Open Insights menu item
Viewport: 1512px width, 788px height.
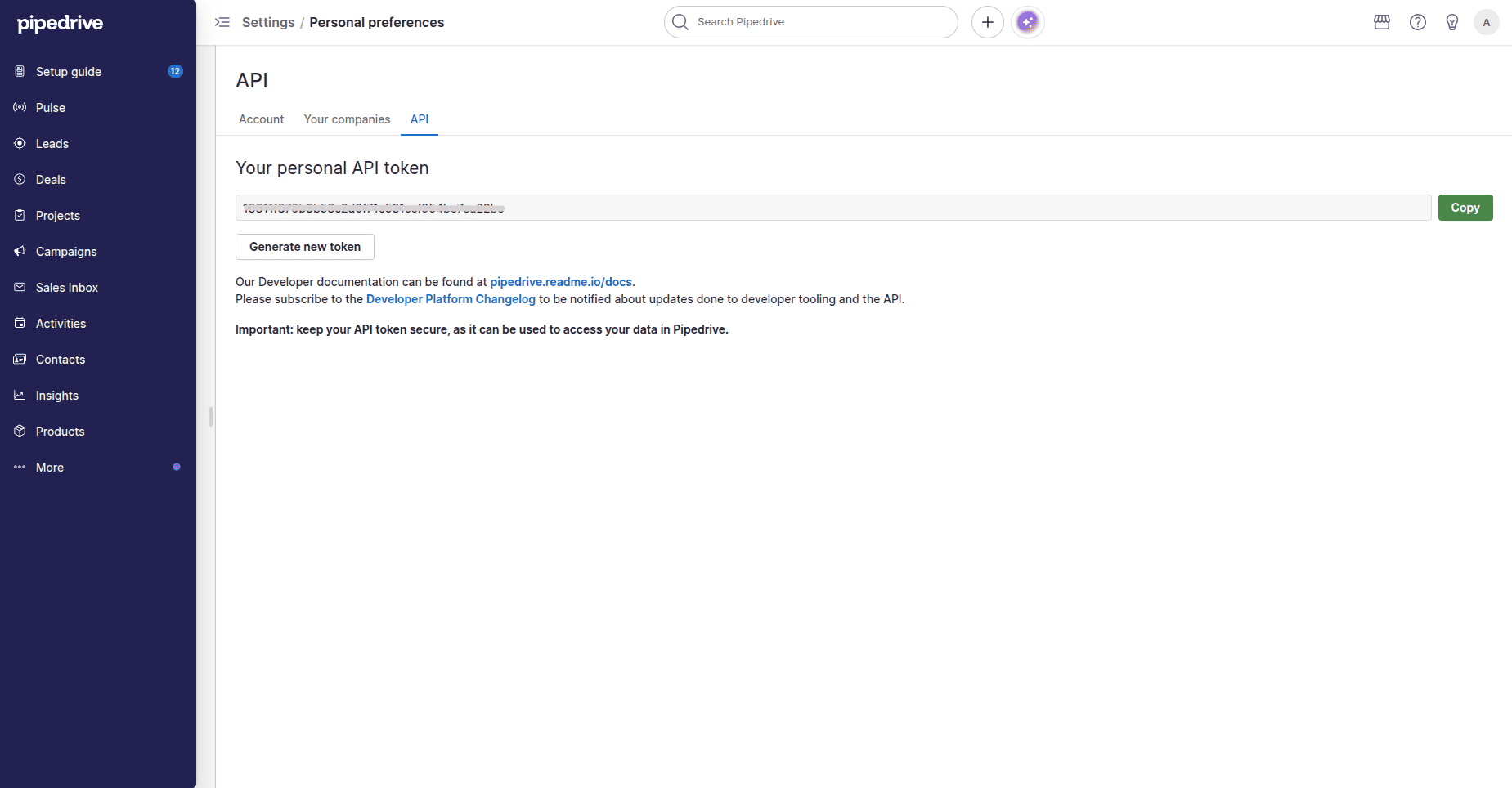(x=98, y=395)
